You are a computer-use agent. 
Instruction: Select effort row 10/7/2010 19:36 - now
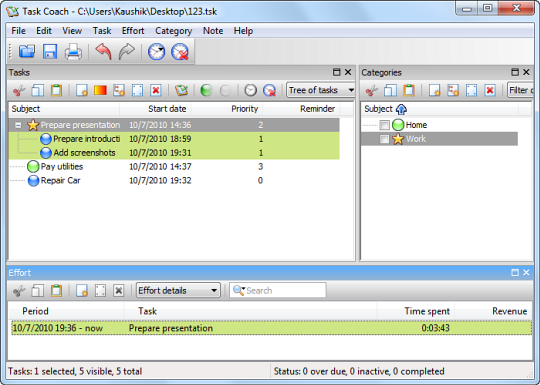pyautogui.click(x=271, y=328)
